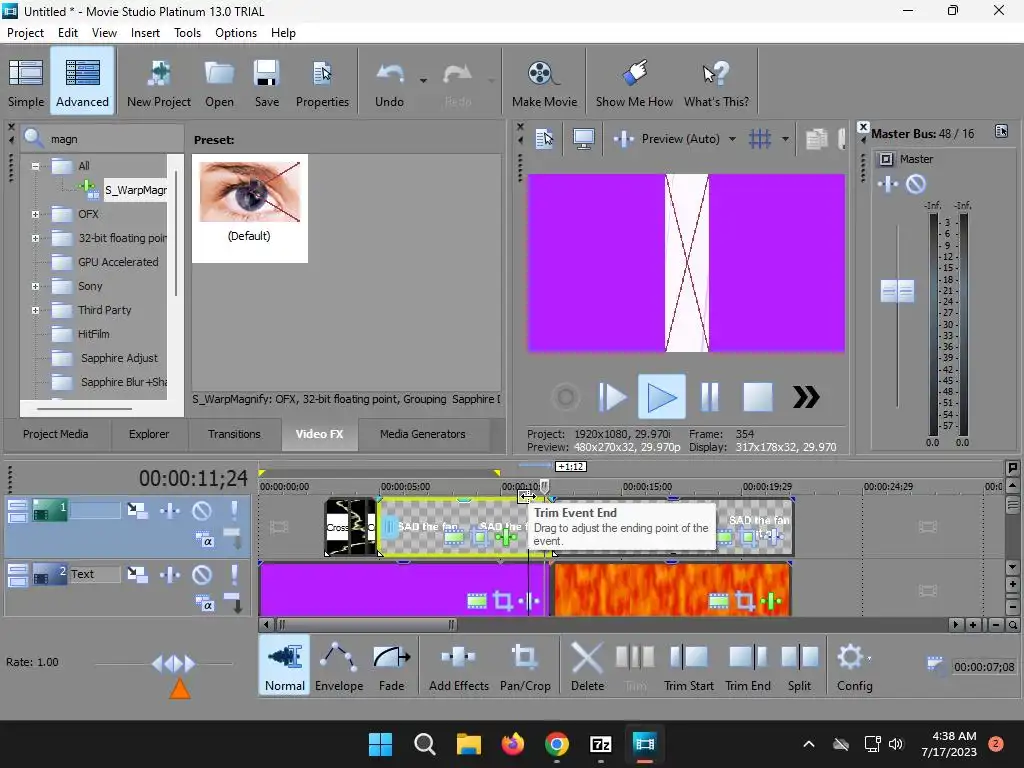Screen dimensions: 1024x768
Task: Expand the 32-bit floating point folder
Action: coord(35,238)
